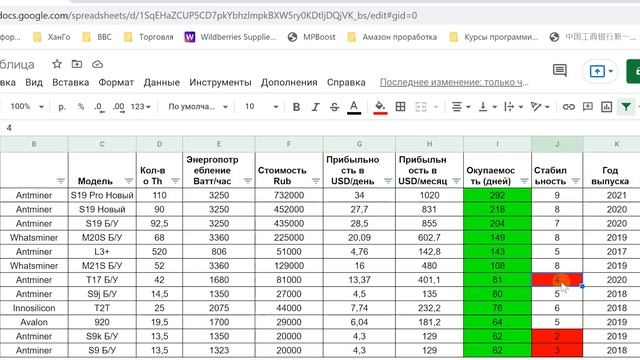
Task: Open the 123 number format dropdown
Action: coord(141,107)
